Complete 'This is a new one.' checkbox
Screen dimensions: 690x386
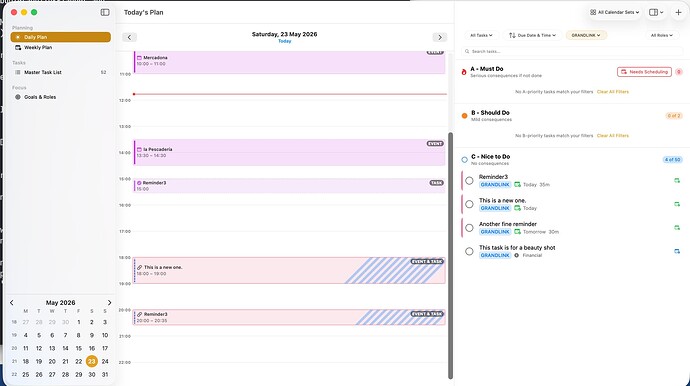(x=469, y=204)
